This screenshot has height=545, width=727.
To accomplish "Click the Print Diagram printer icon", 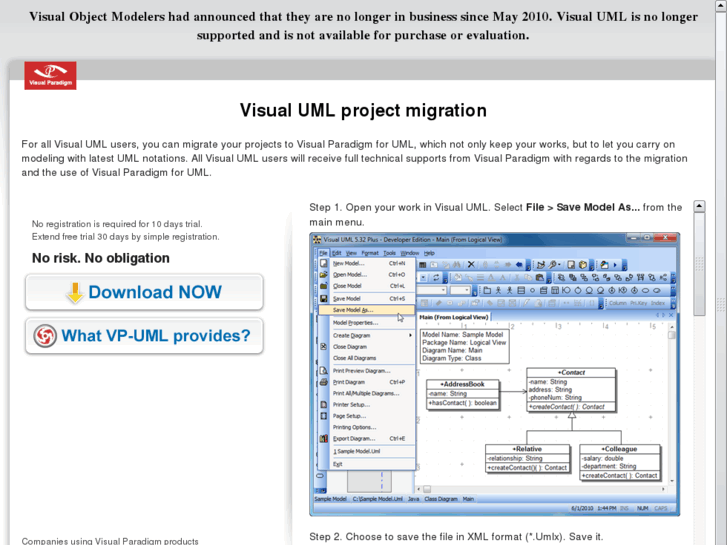I will click(324, 382).
